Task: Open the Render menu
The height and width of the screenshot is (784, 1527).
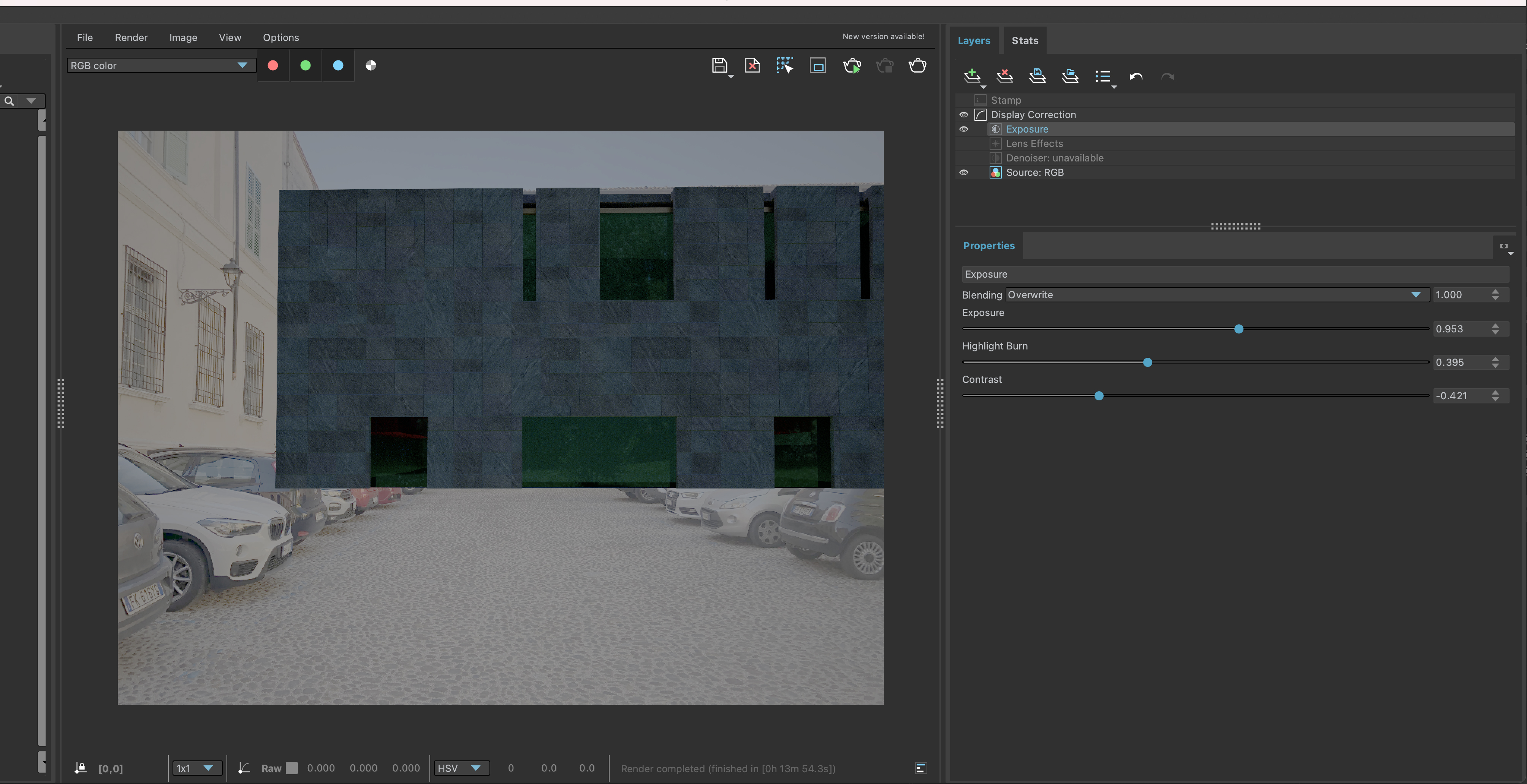Action: [x=131, y=37]
